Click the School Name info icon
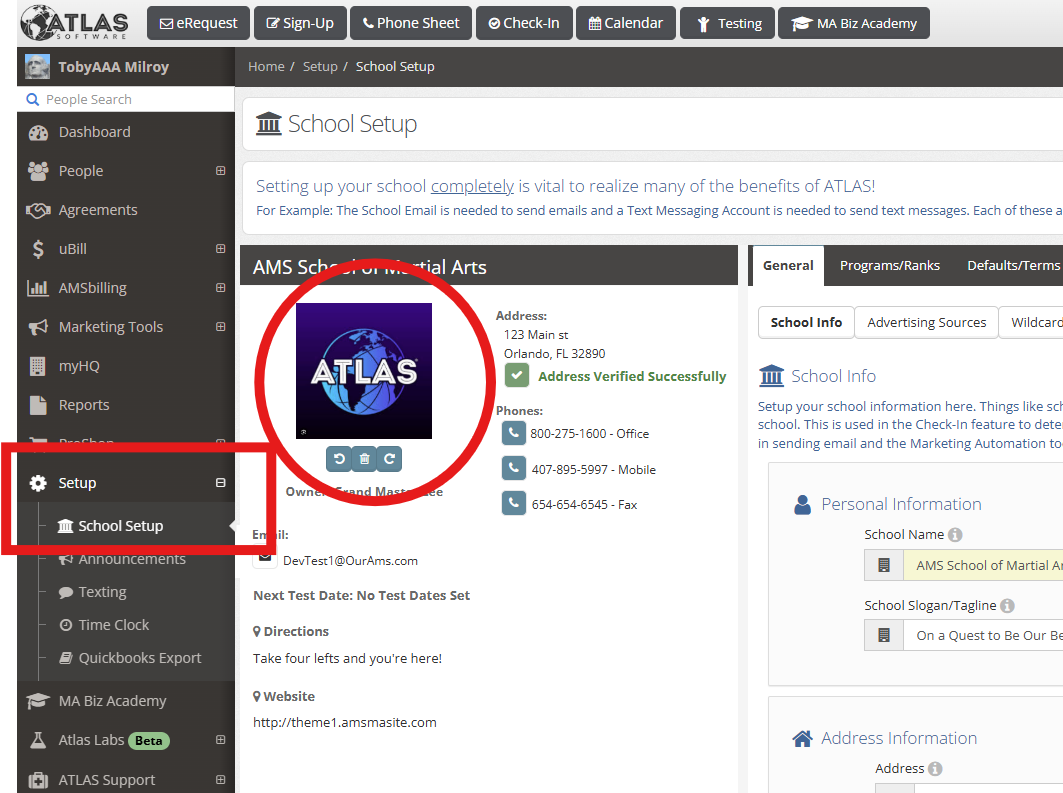 pyautogui.click(x=955, y=535)
